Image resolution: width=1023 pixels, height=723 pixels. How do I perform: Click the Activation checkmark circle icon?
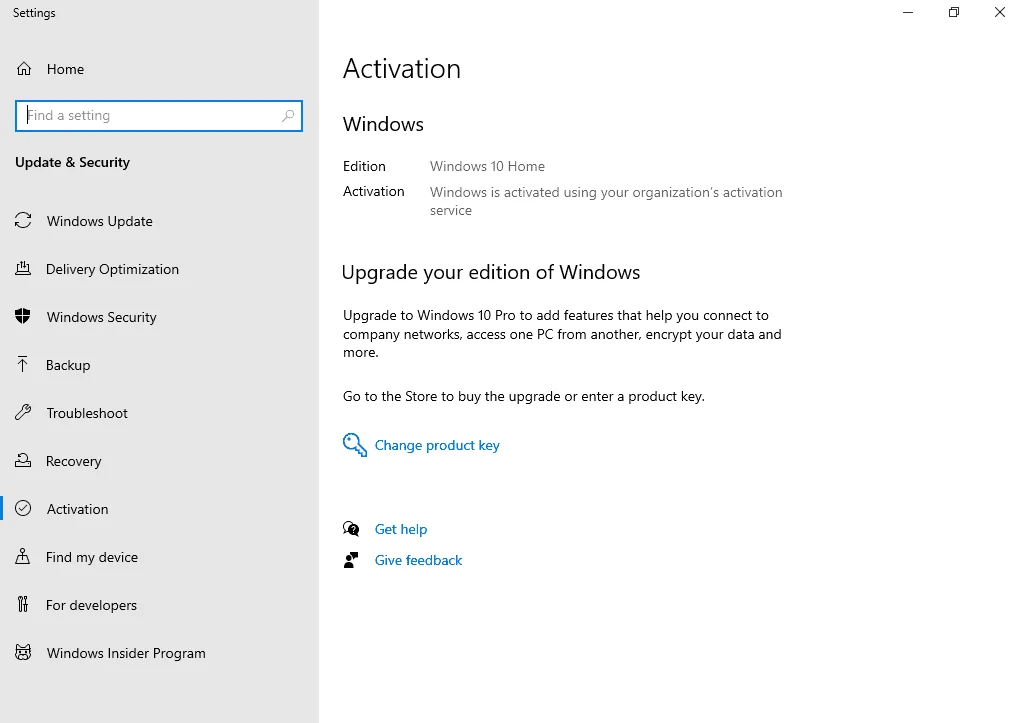point(23,508)
